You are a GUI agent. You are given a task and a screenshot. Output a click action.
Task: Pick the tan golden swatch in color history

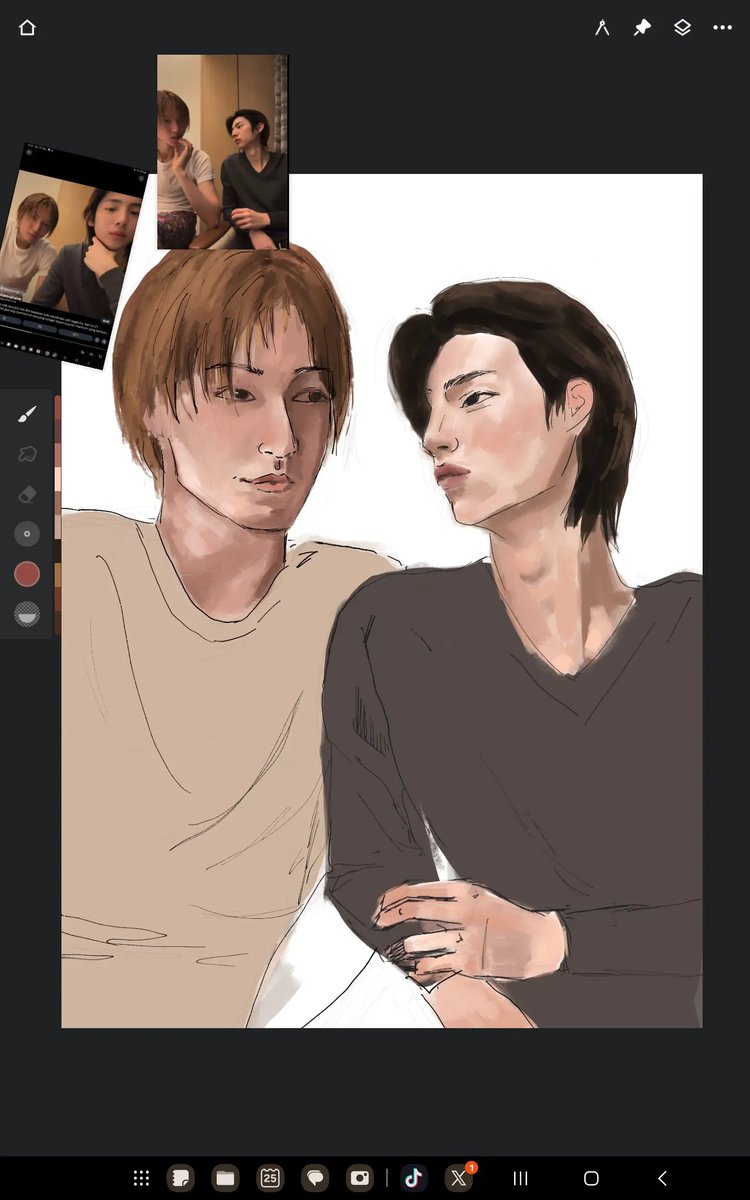click(x=58, y=575)
